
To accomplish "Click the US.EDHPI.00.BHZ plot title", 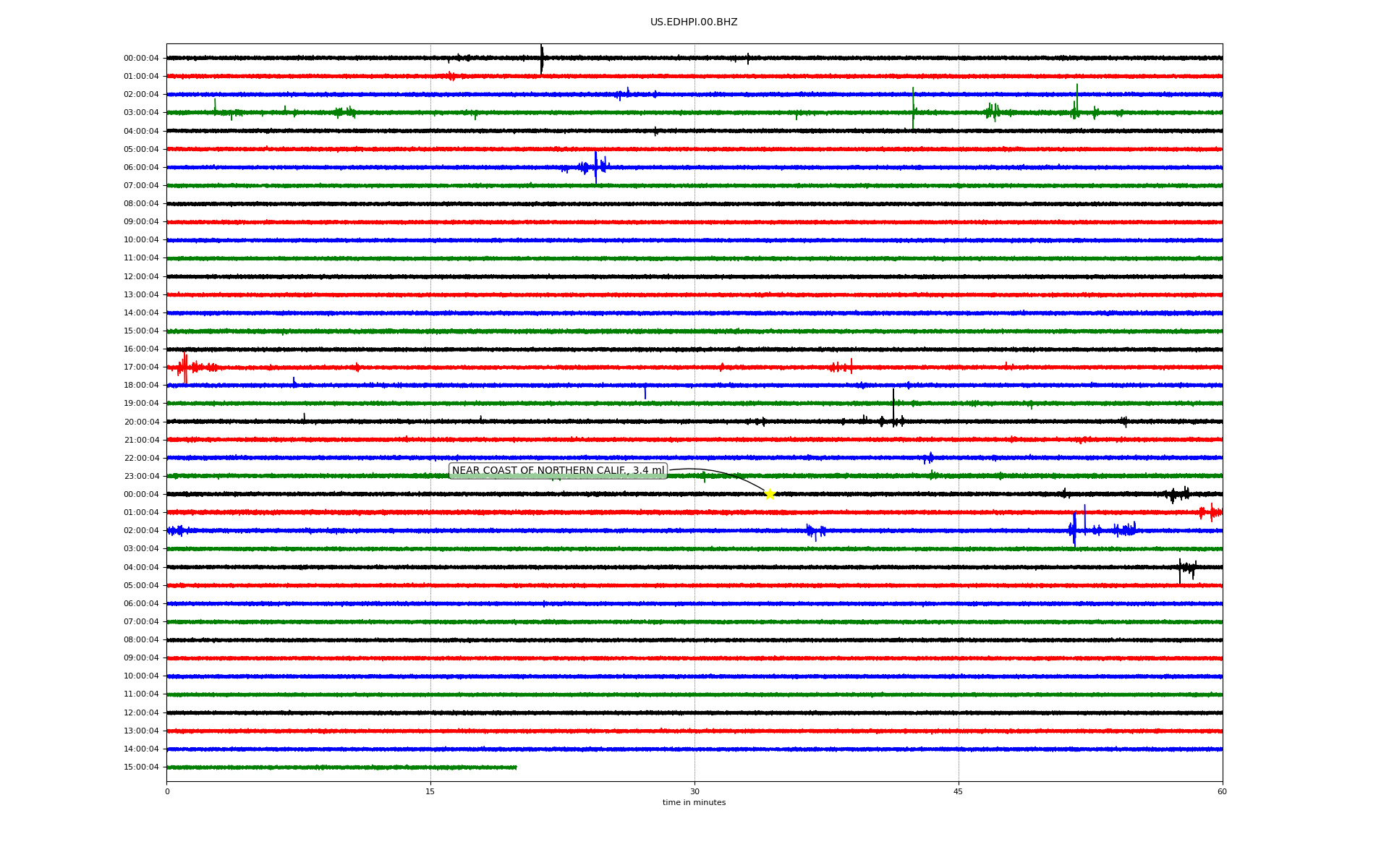I will [693, 22].
